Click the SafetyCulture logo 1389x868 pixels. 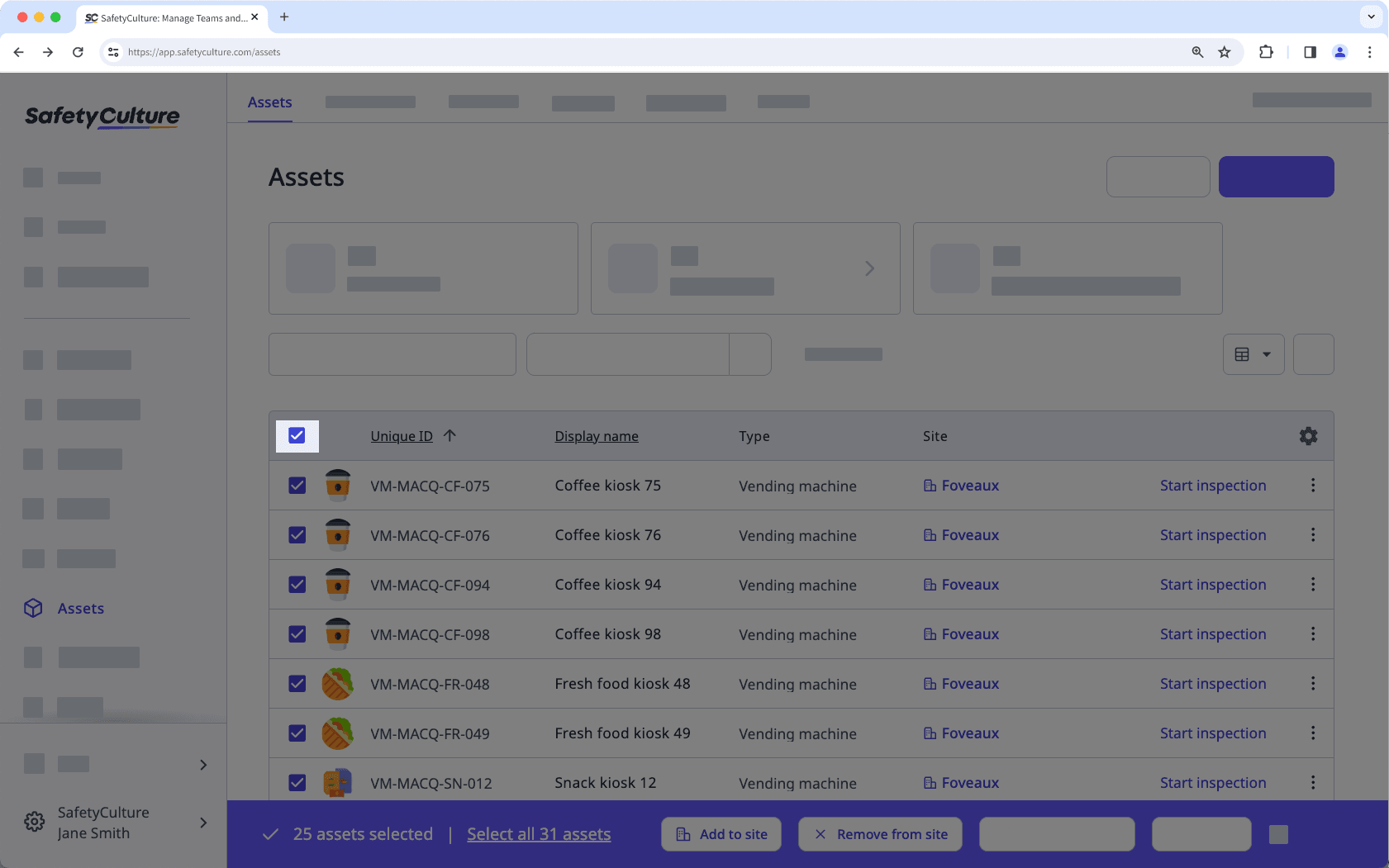(x=101, y=116)
